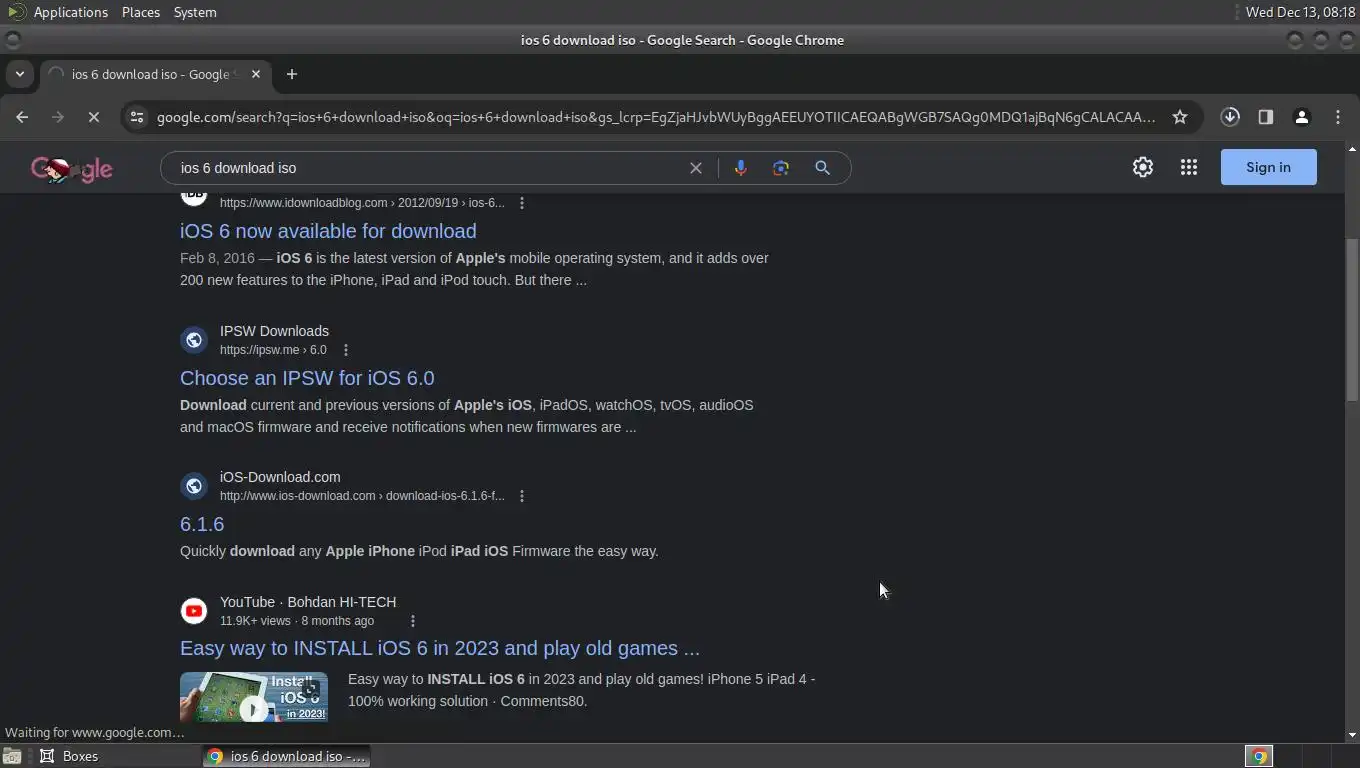The height and width of the screenshot is (768, 1360).
Task: Start voice search with the microphone icon
Action: coord(741,168)
